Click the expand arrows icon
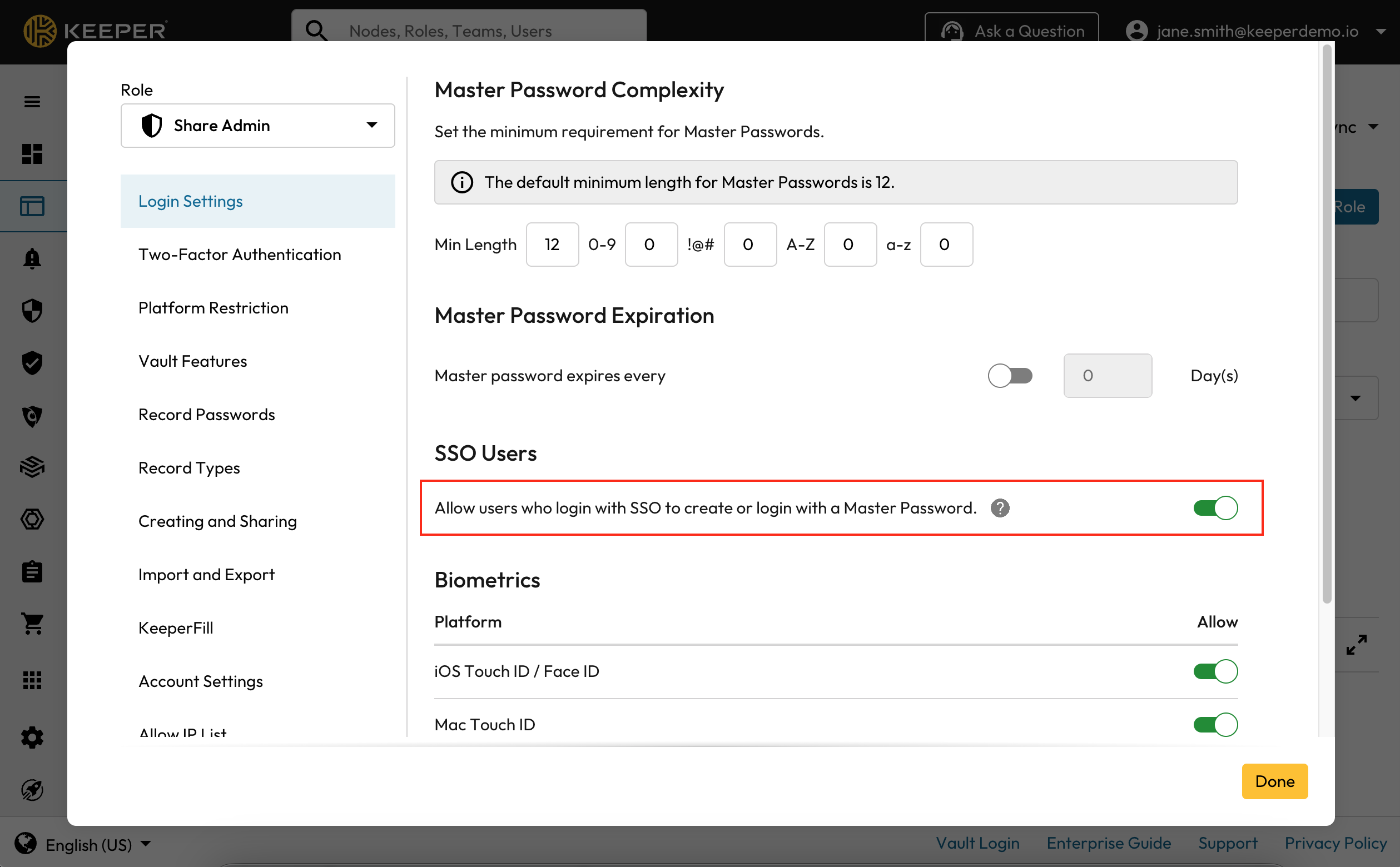Screen dimensions: 1400x867 pos(1357,645)
